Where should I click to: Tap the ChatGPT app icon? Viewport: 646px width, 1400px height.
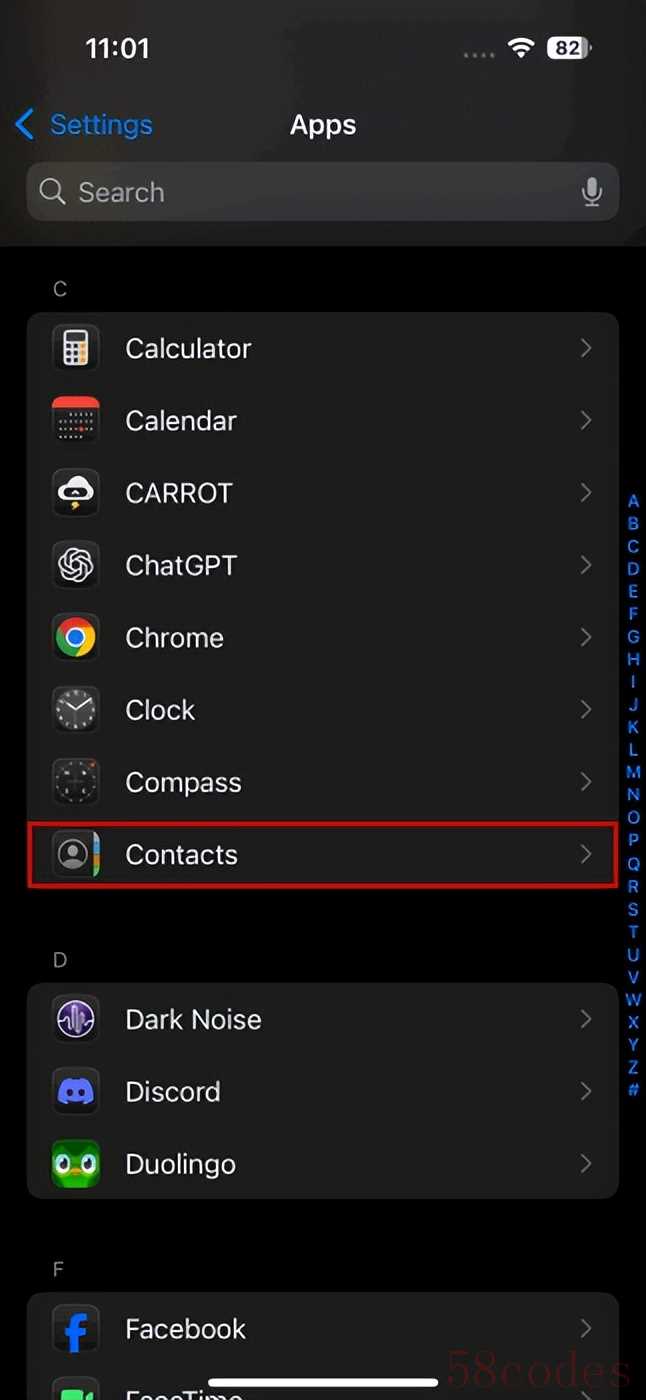(76, 566)
